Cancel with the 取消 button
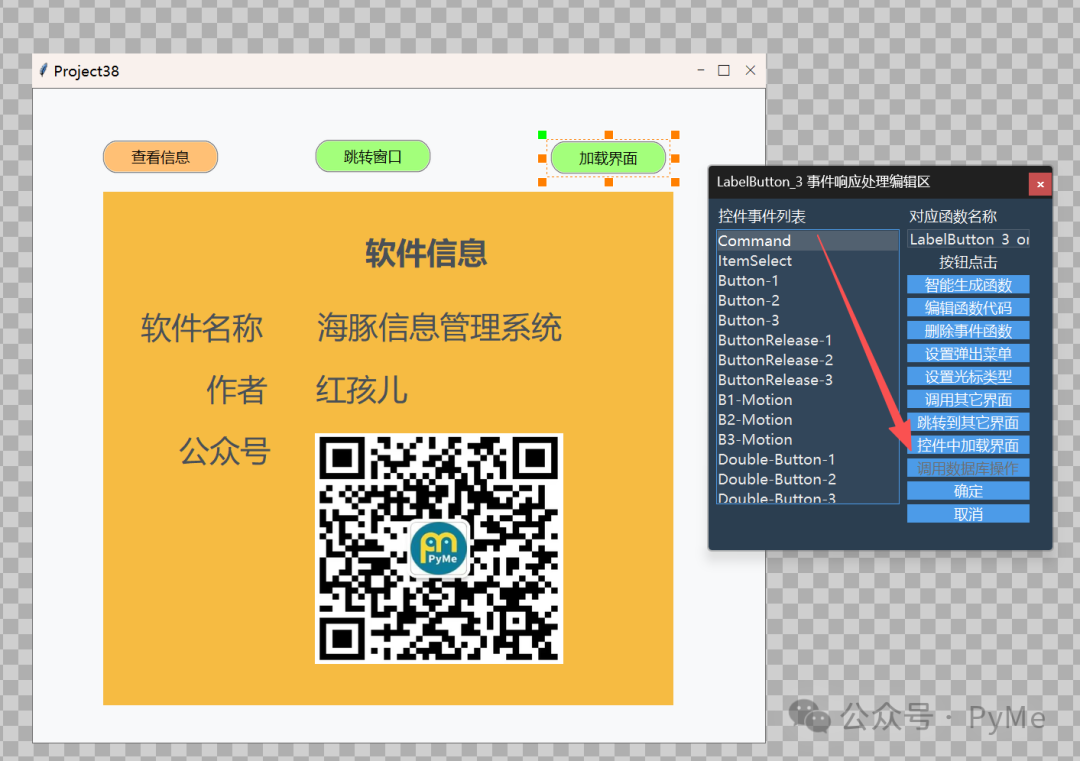 point(968,514)
